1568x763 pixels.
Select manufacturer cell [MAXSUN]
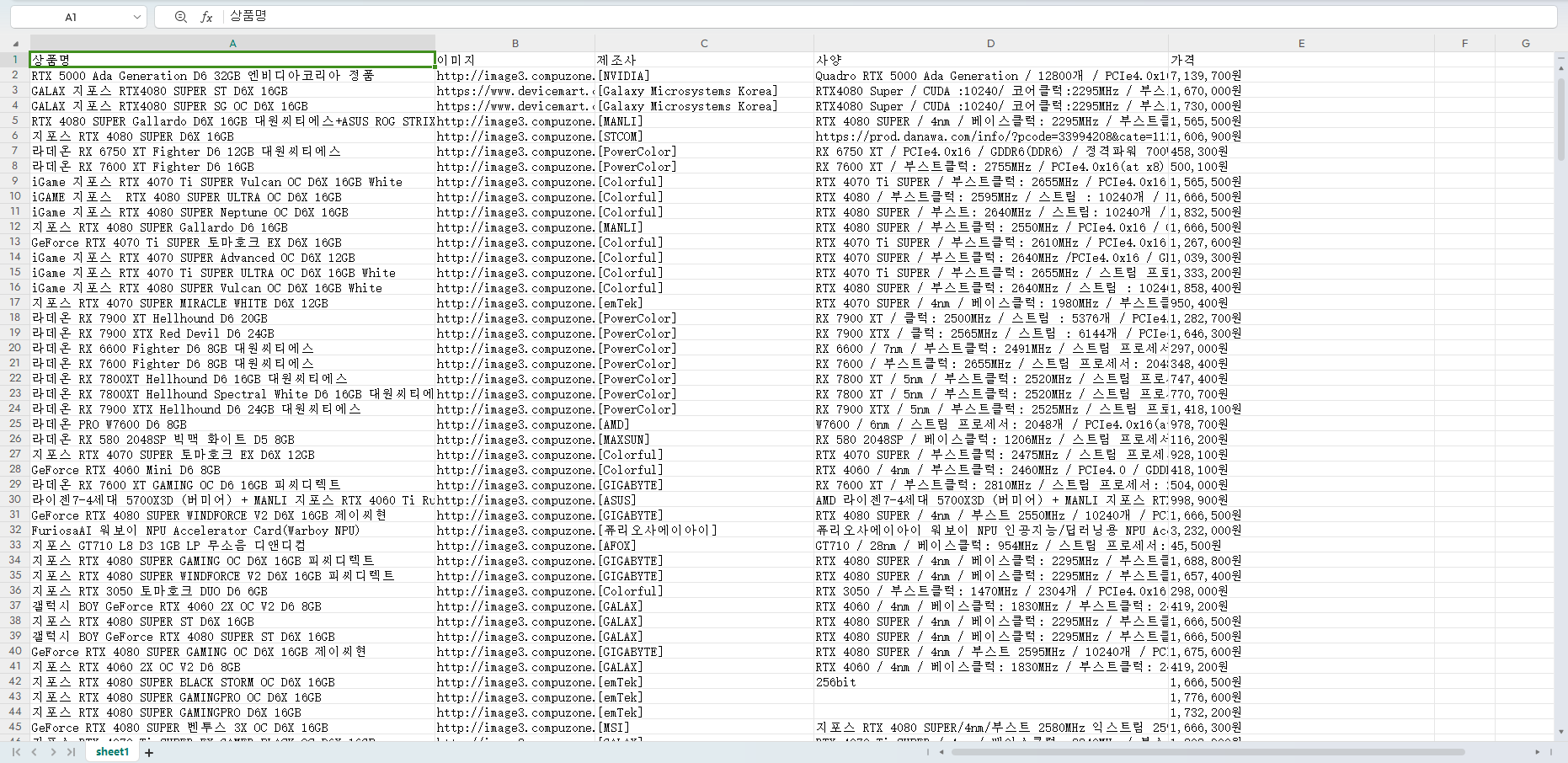click(x=704, y=439)
